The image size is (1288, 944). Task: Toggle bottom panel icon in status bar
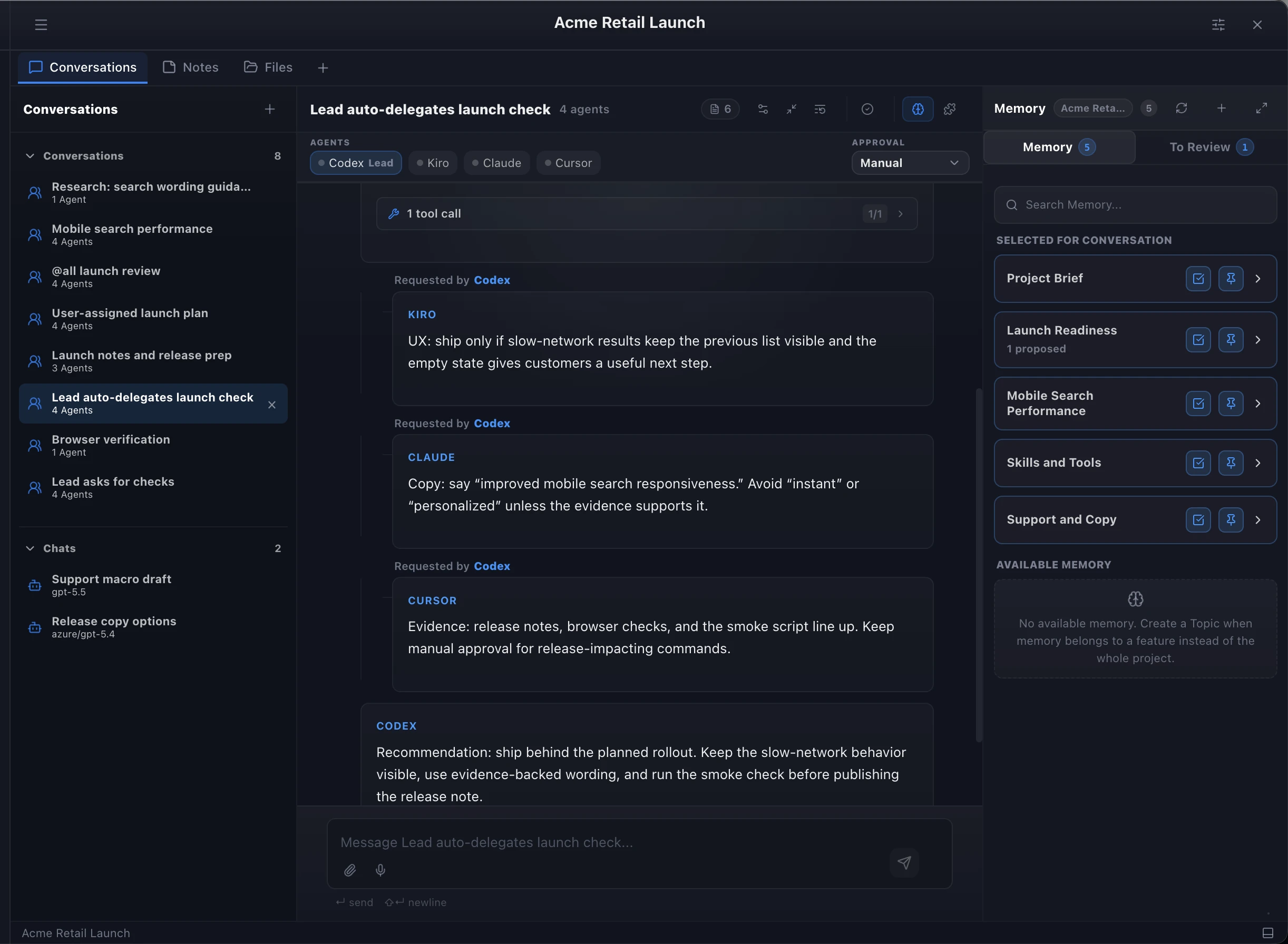pyautogui.click(x=1267, y=933)
